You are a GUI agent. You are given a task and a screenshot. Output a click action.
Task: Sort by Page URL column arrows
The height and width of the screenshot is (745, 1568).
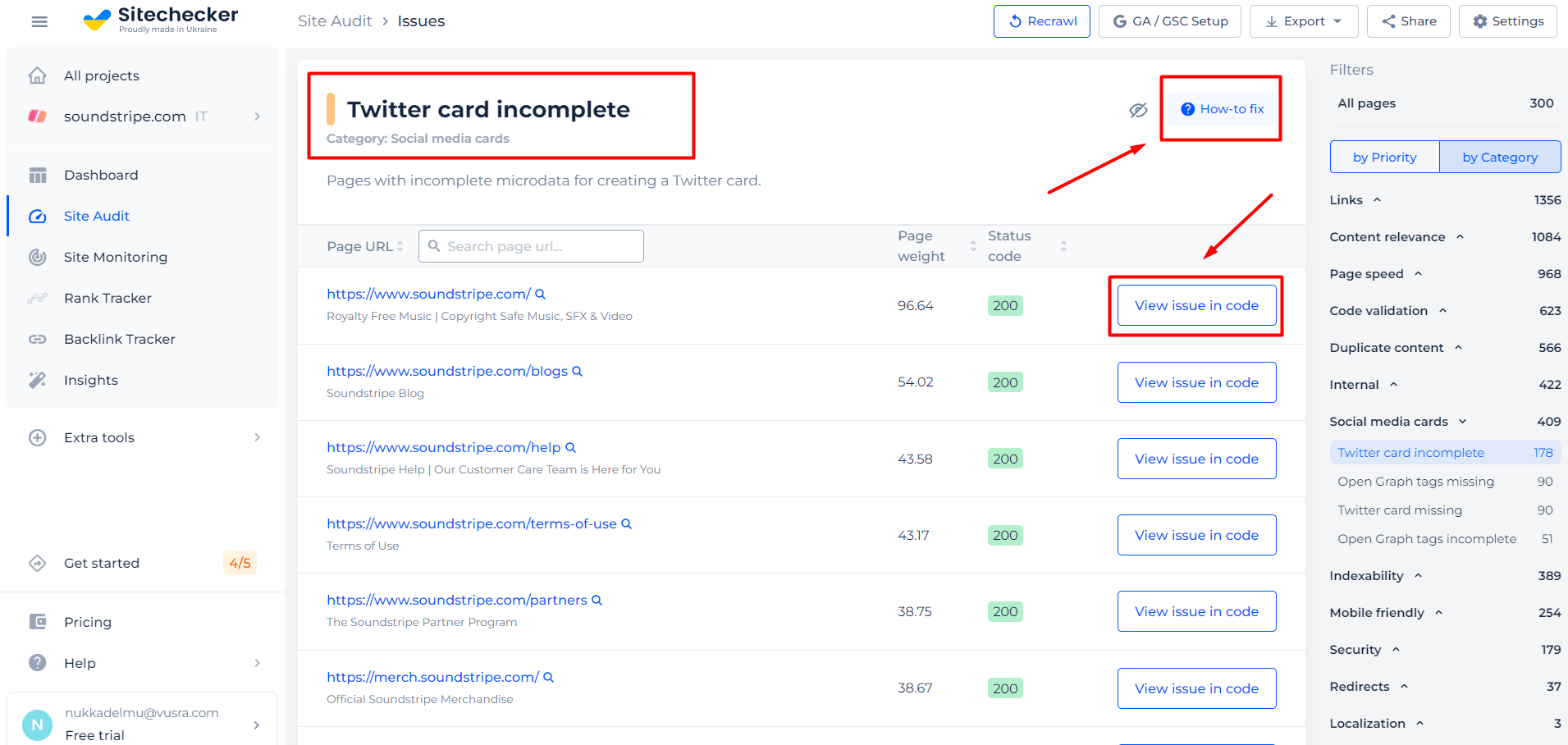click(400, 246)
